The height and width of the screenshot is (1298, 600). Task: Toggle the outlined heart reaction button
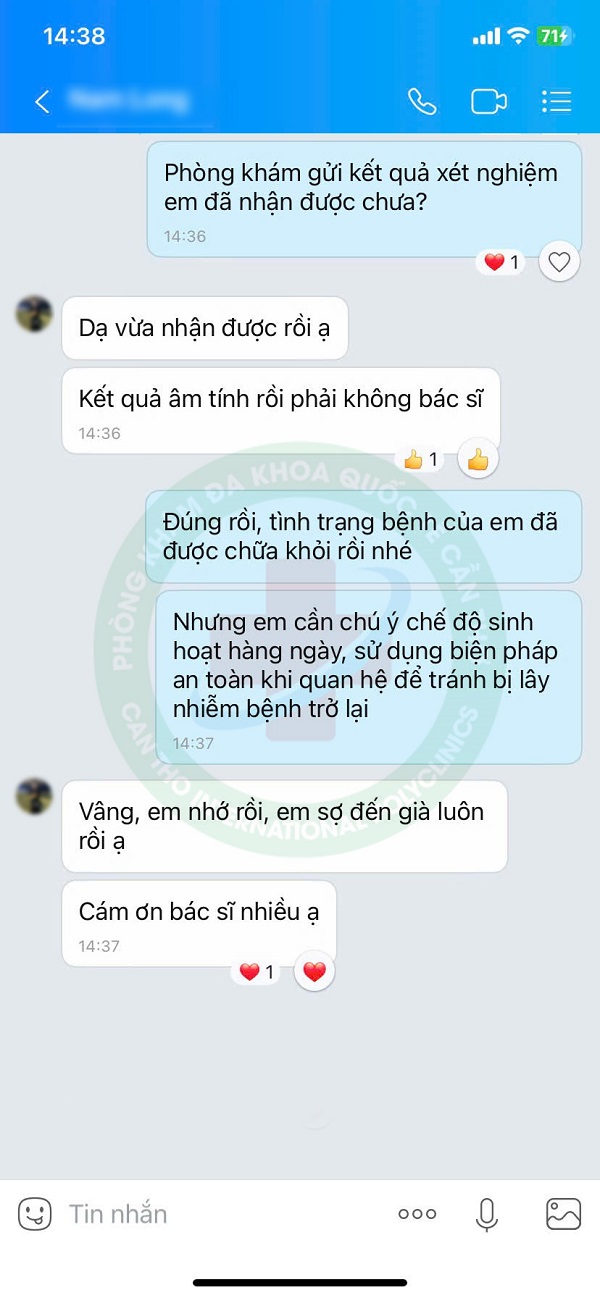(559, 262)
